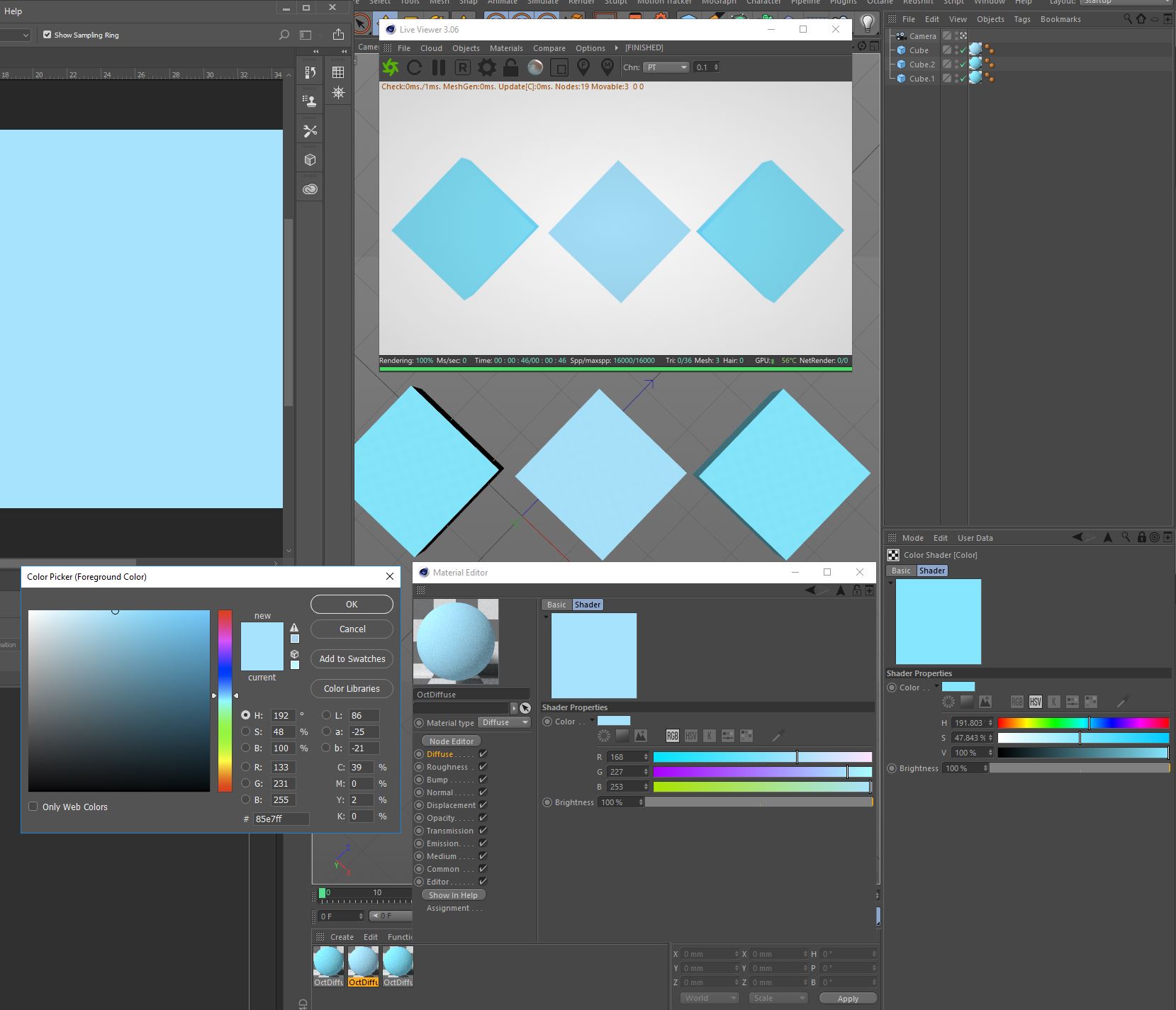Toggle Show Sampling Ring checkbox
The width and height of the screenshot is (1176, 1010).
pos(47,35)
